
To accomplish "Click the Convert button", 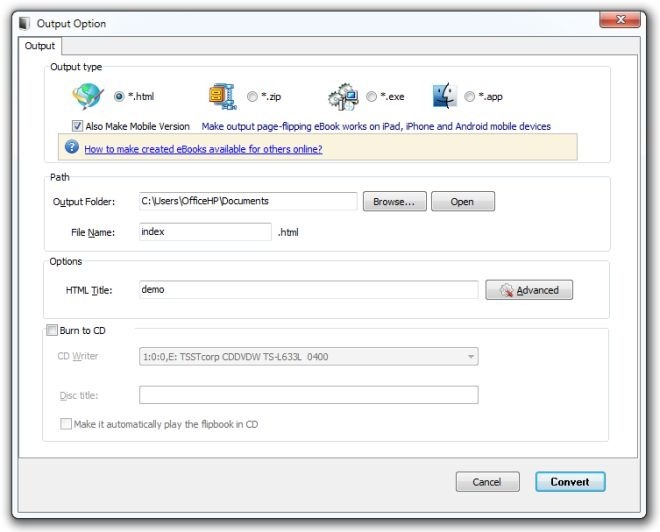I will 570,481.
